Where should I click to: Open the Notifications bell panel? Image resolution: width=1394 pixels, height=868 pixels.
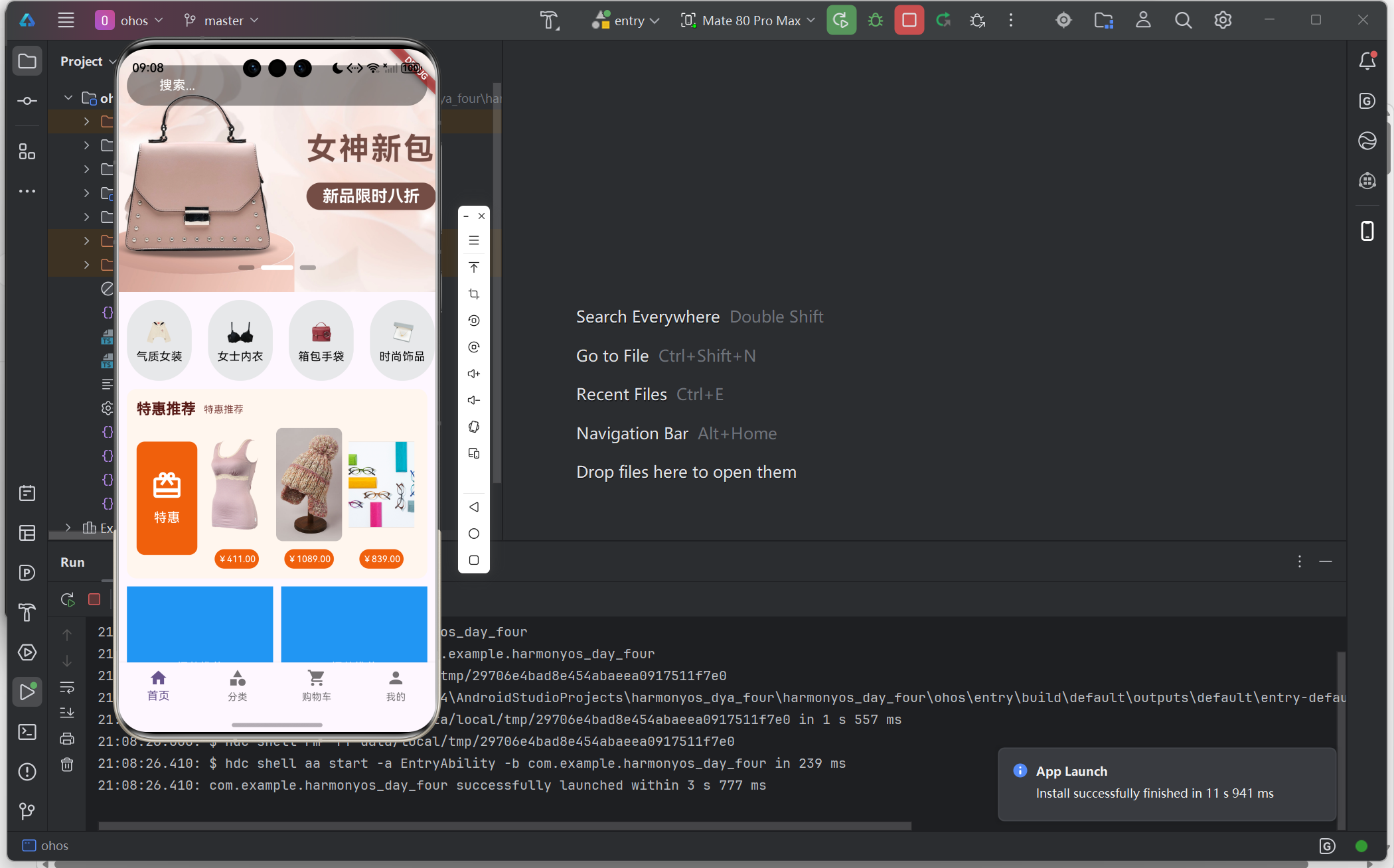point(1367,61)
